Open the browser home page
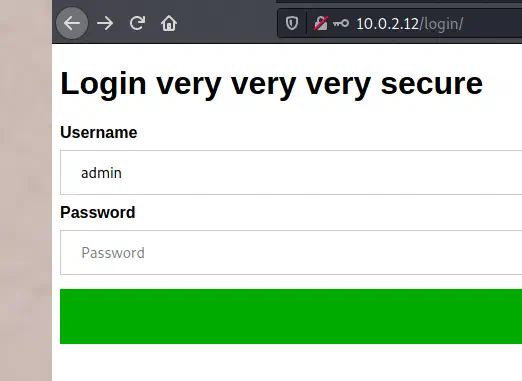 coord(169,23)
